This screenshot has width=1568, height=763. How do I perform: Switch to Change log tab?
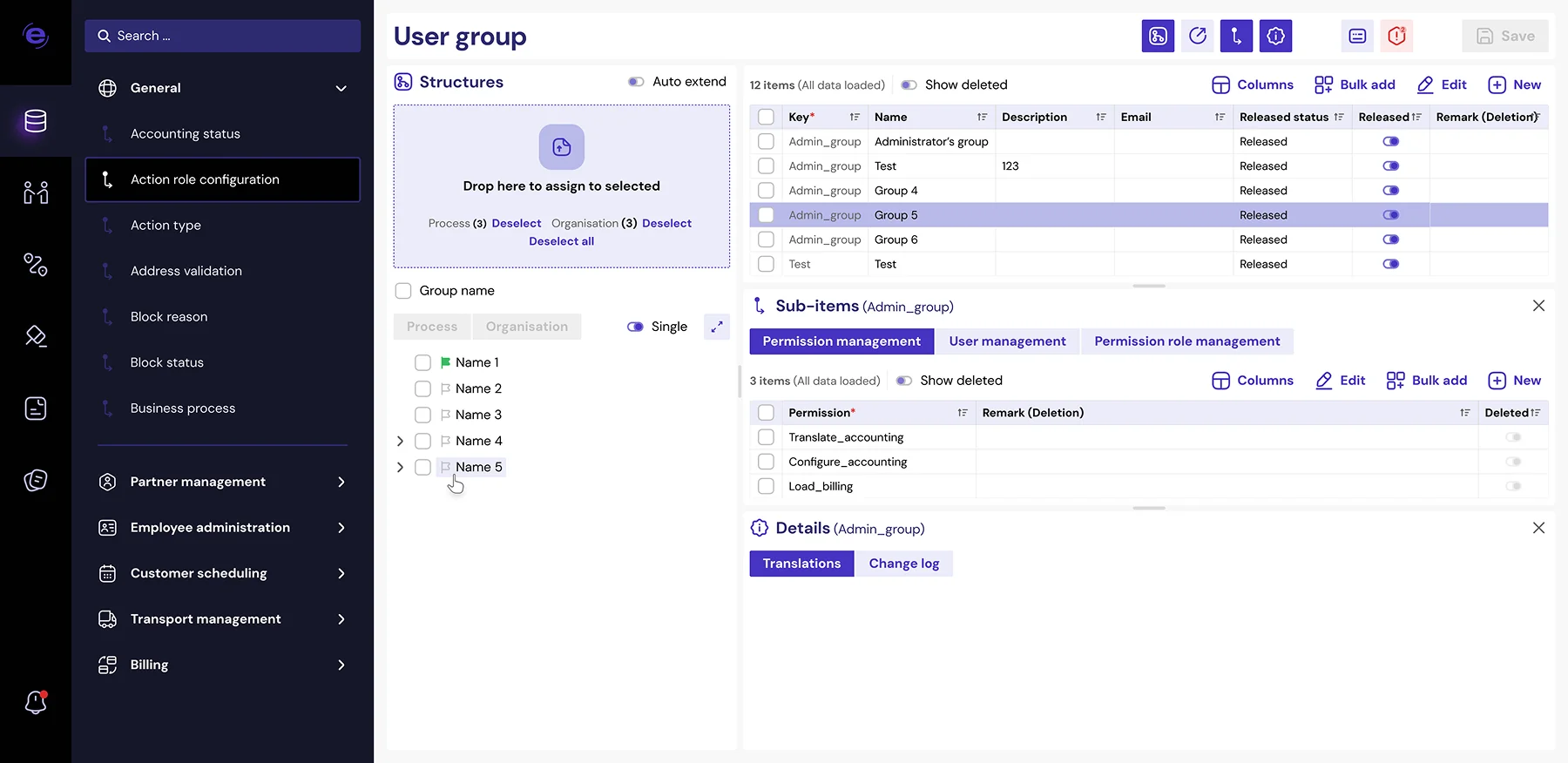[x=903, y=564]
